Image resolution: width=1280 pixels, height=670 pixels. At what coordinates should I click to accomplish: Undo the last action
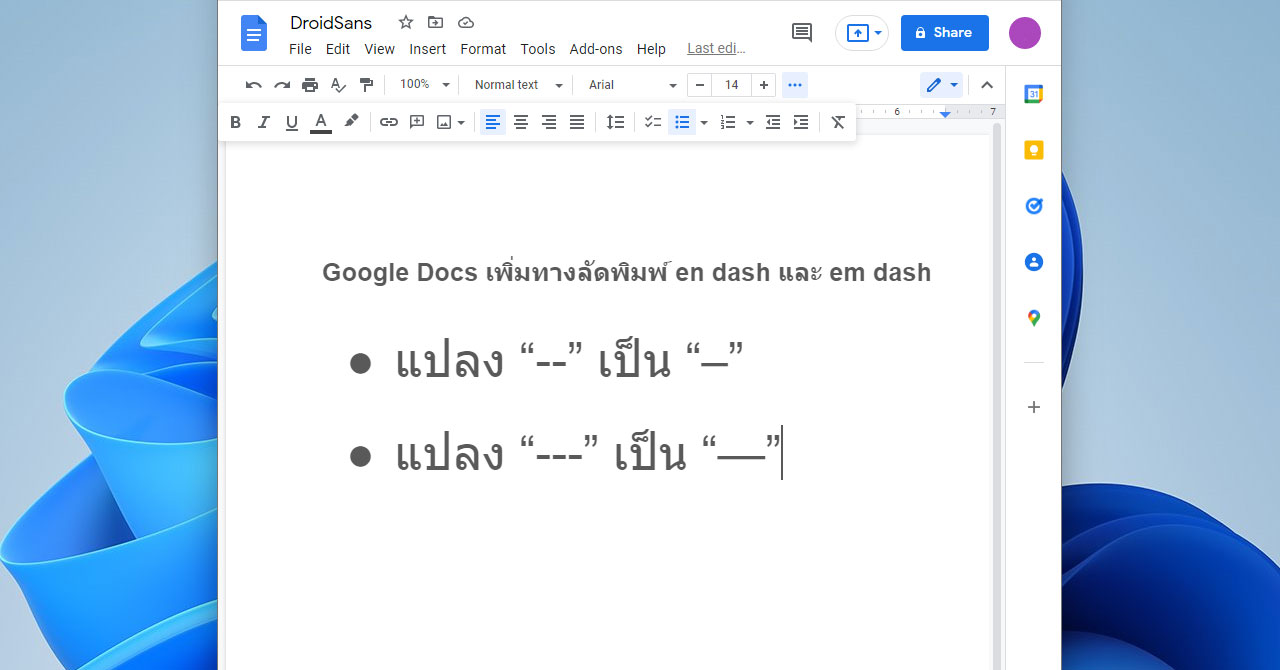tap(254, 85)
